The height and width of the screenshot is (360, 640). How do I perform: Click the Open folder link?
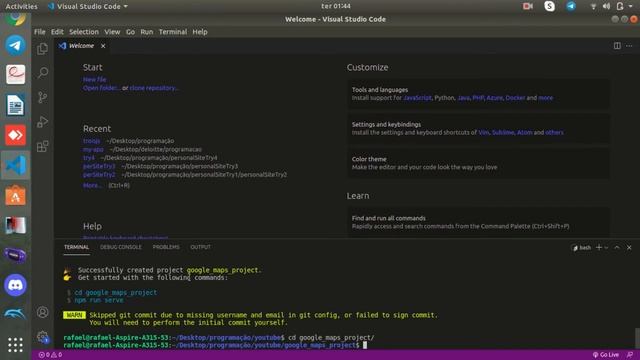[x=101, y=88]
